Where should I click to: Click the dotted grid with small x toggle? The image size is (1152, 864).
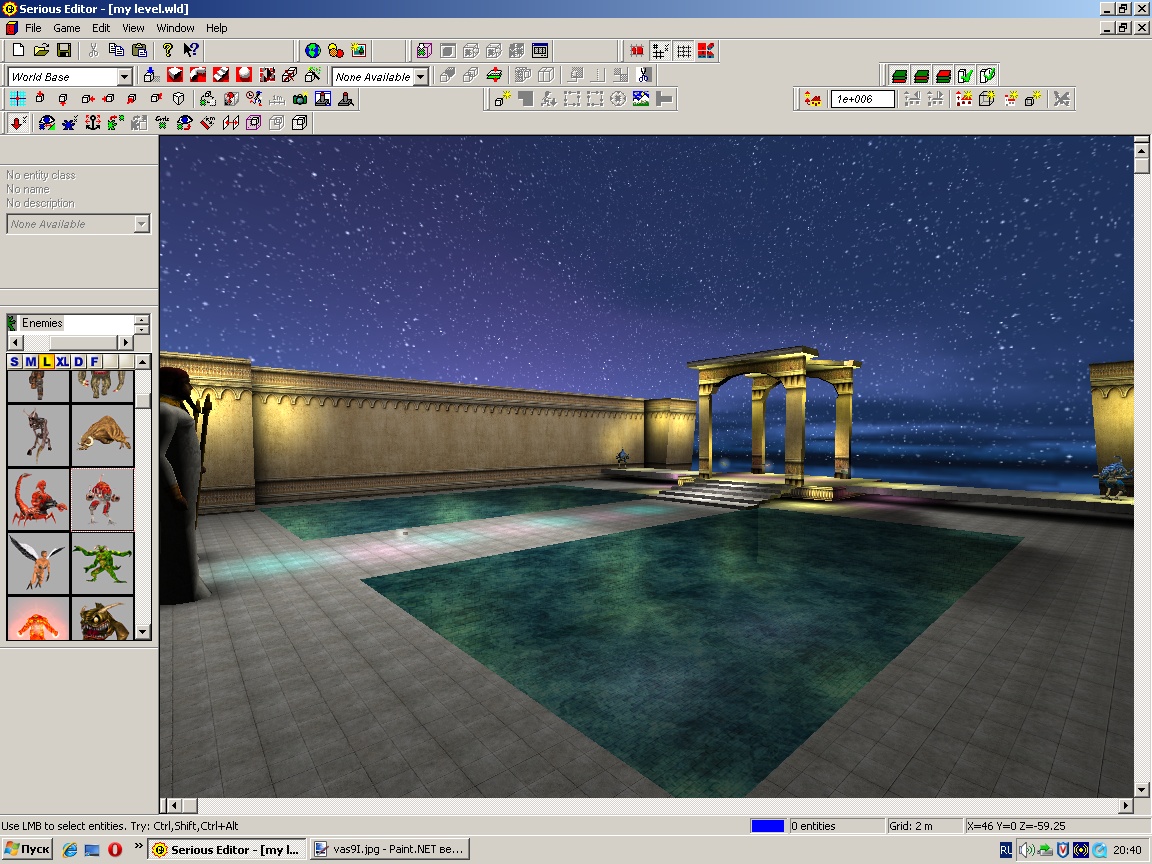pyautogui.click(x=660, y=51)
